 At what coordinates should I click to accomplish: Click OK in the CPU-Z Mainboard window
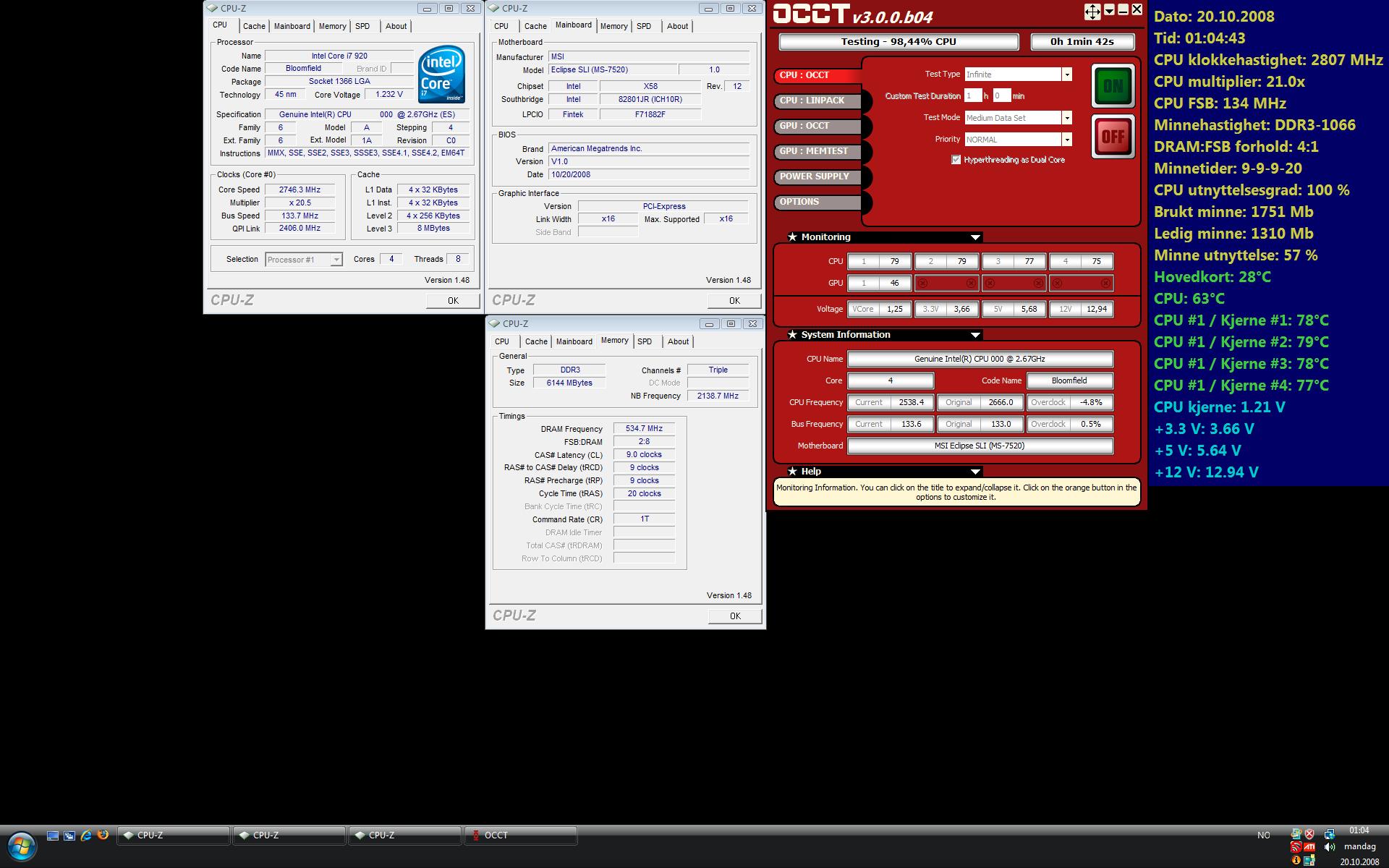(734, 301)
